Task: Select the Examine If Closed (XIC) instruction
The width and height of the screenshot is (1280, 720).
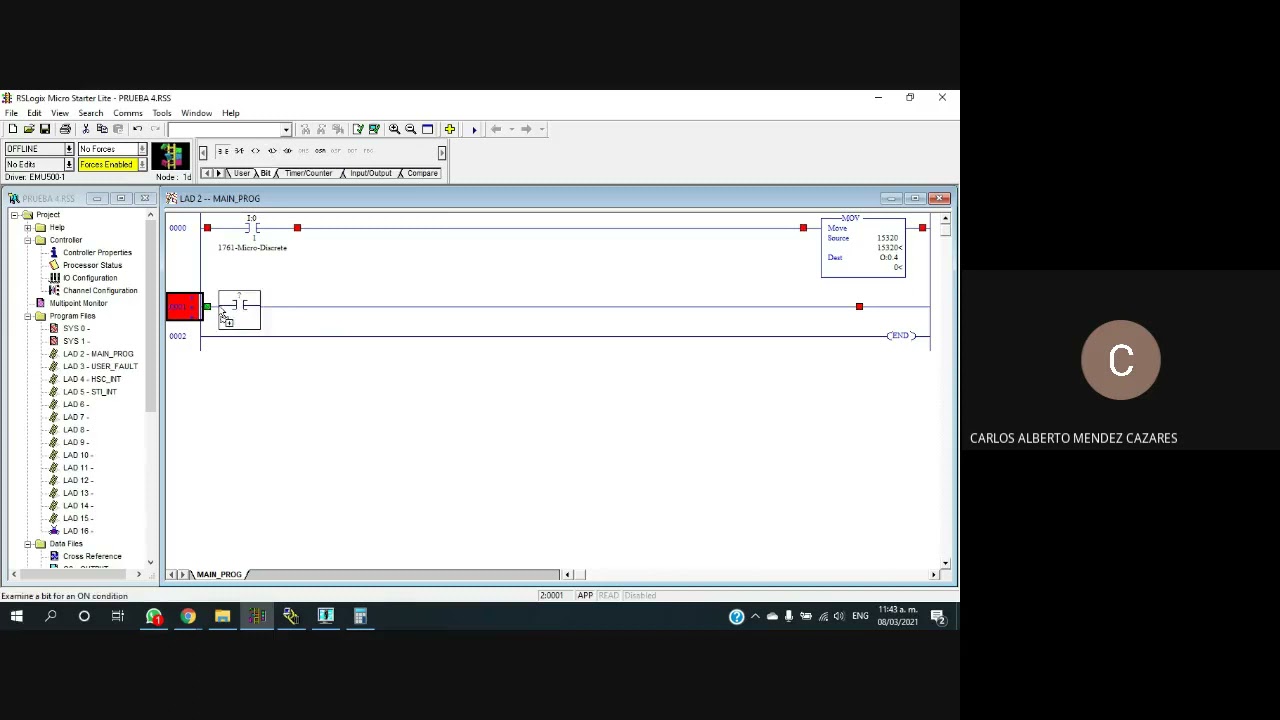Action: click(x=223, y=151)
